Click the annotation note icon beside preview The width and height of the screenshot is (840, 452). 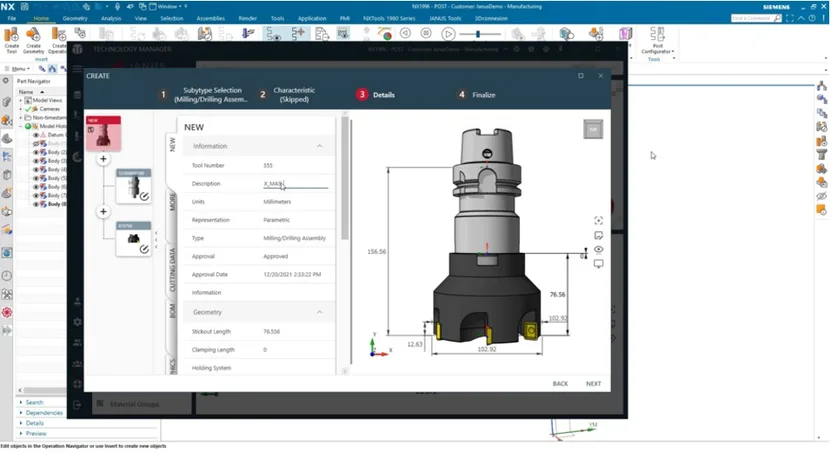pyautogui.click(x=598, y=235)
